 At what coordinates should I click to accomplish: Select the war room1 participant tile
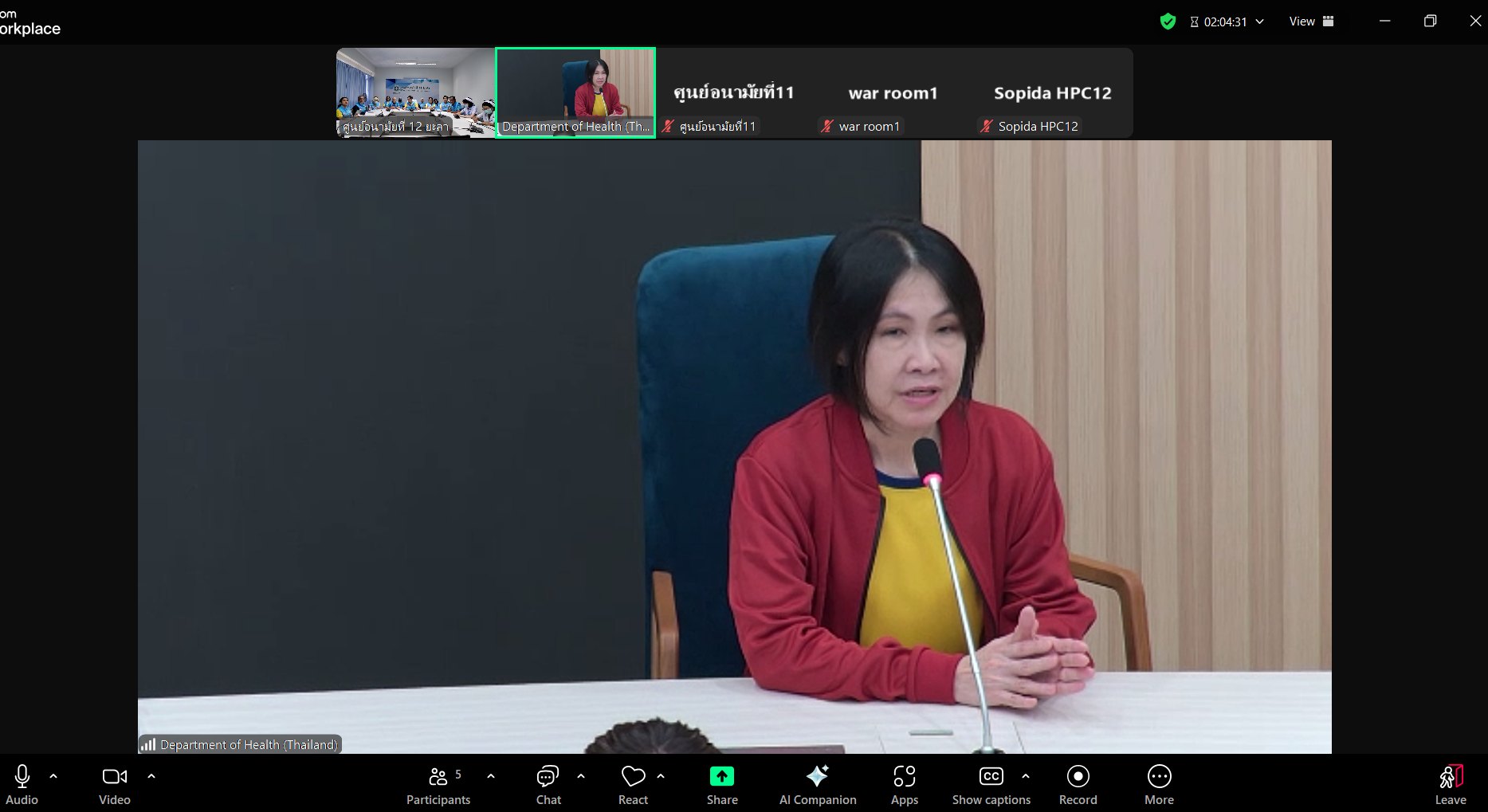(893, 92)
